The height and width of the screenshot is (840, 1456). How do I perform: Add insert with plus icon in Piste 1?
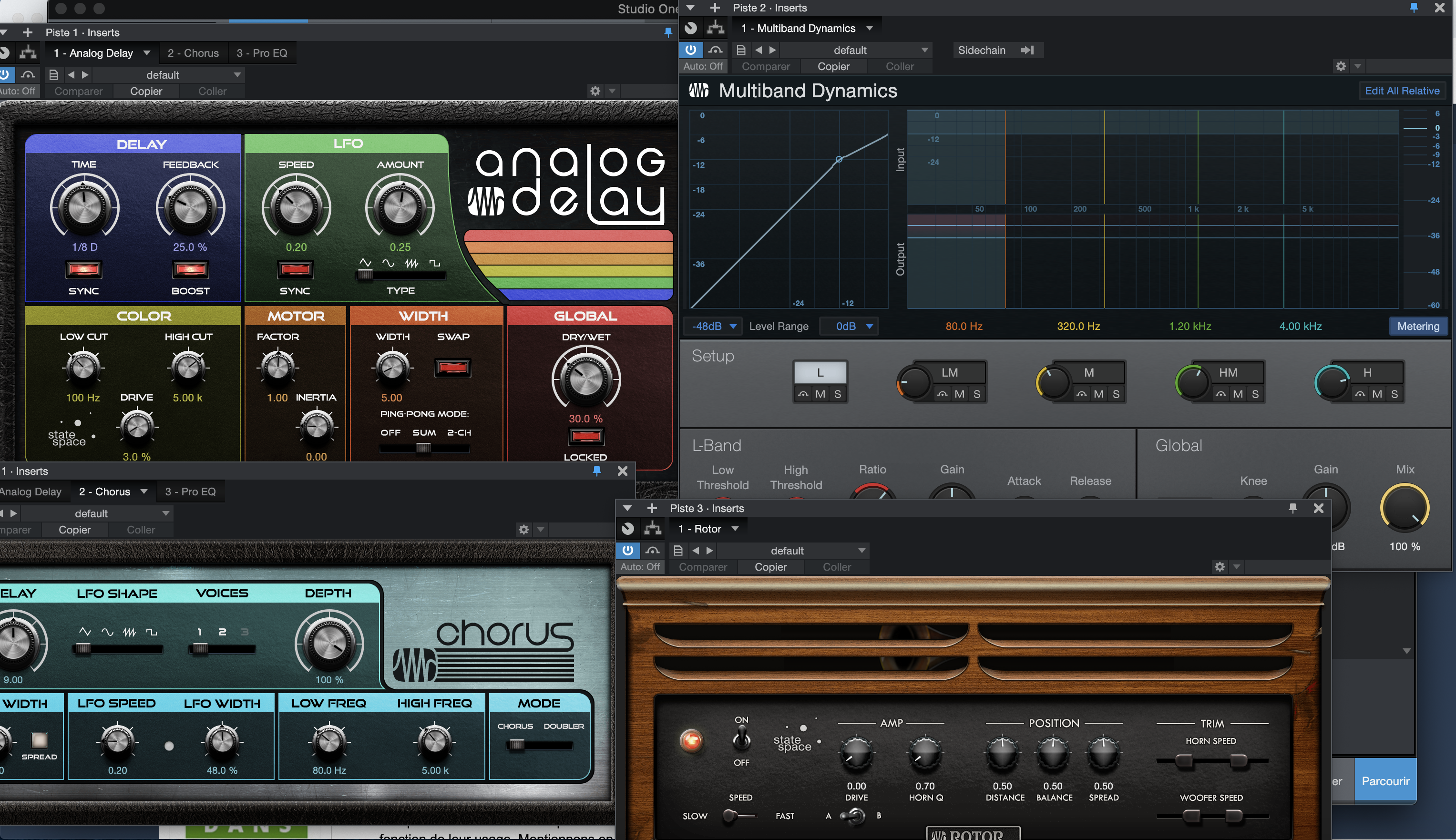[27, 32]
